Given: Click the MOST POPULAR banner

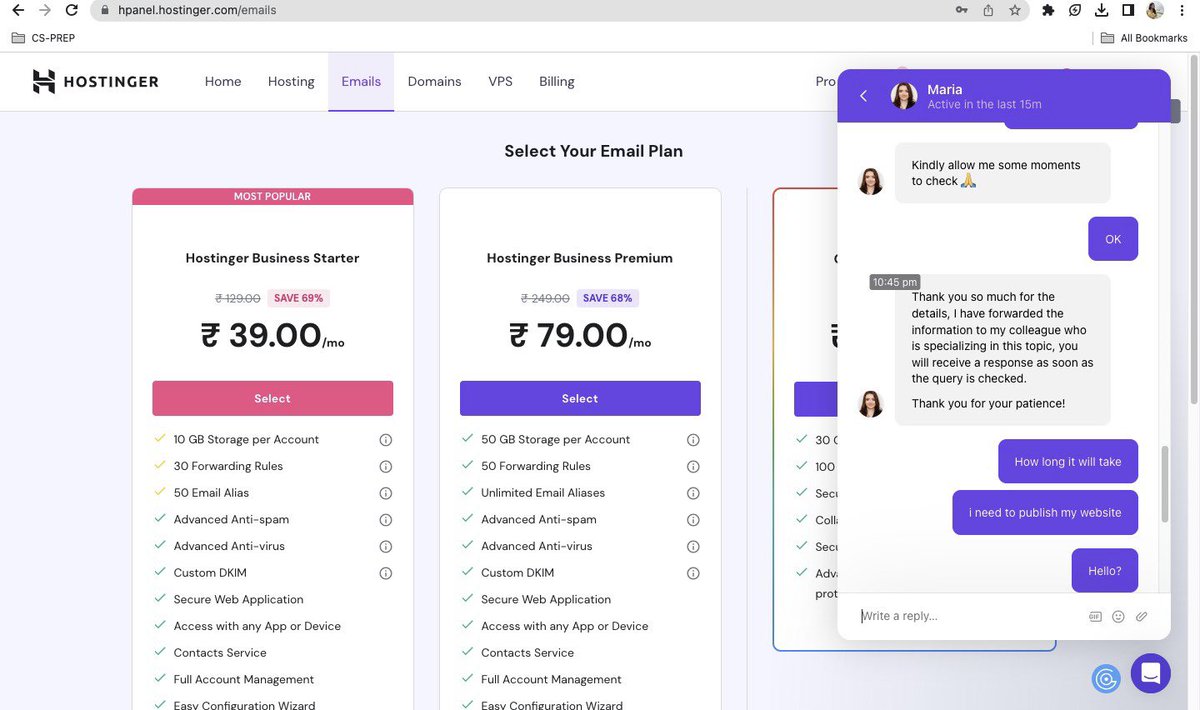Looking at the screenshot, I should point(273,196).
